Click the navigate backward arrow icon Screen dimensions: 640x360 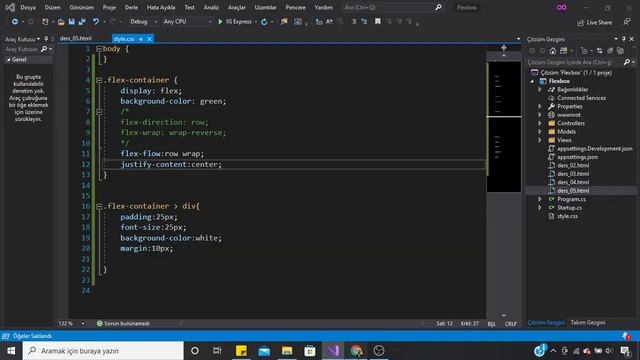[x=15, y=22]
